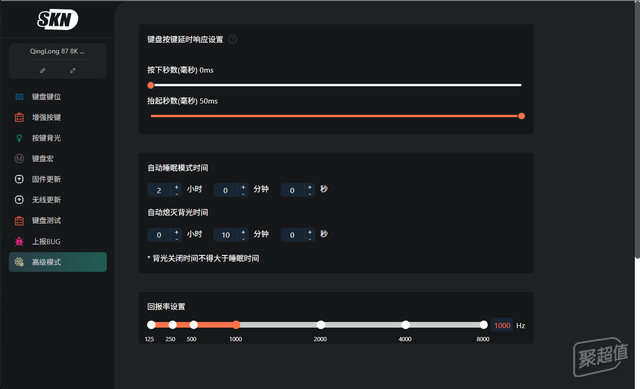The image size is (640, 389).
Task: Click the 自动睡眠模式时间 seconds field
Action: click(x=292, y=190)
